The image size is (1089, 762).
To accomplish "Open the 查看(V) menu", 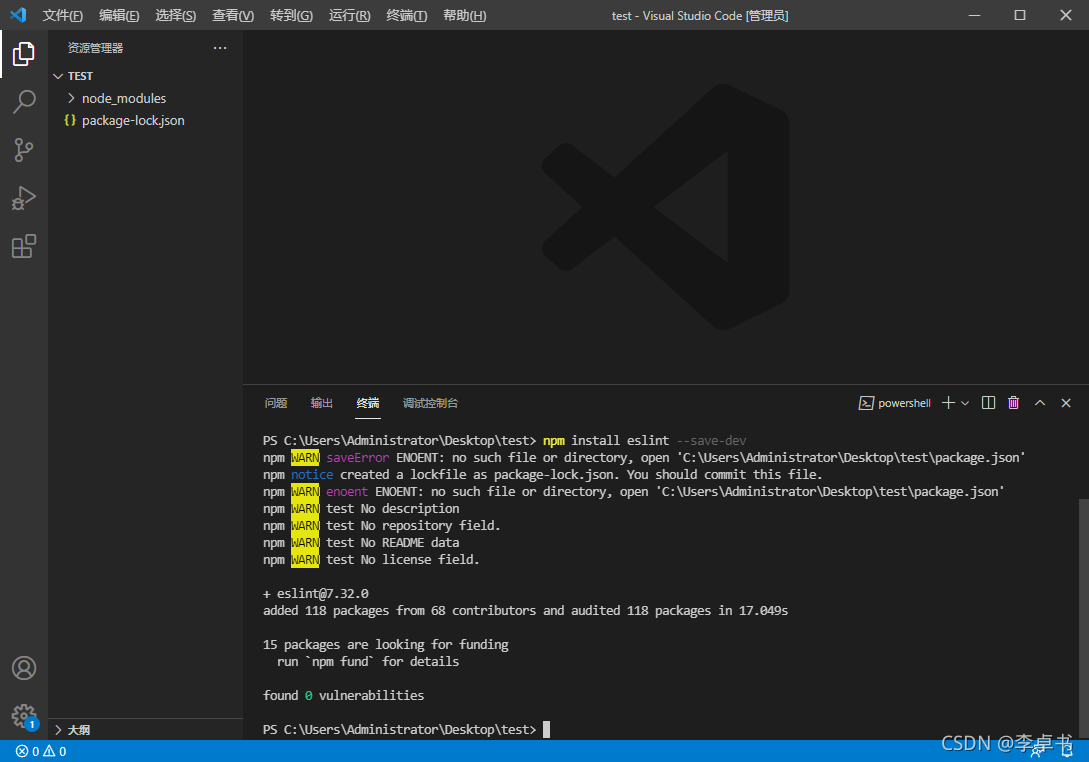I will [x=233, y=15].
